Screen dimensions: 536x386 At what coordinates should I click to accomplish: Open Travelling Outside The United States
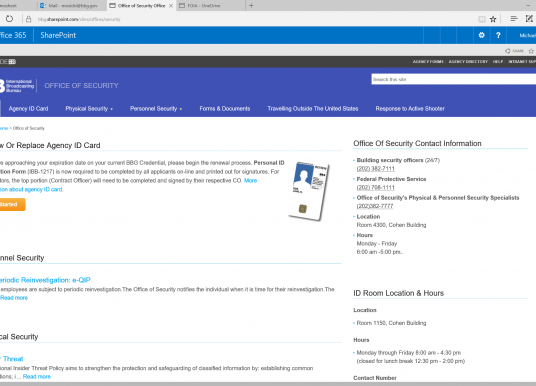click(x=313, y=109)
